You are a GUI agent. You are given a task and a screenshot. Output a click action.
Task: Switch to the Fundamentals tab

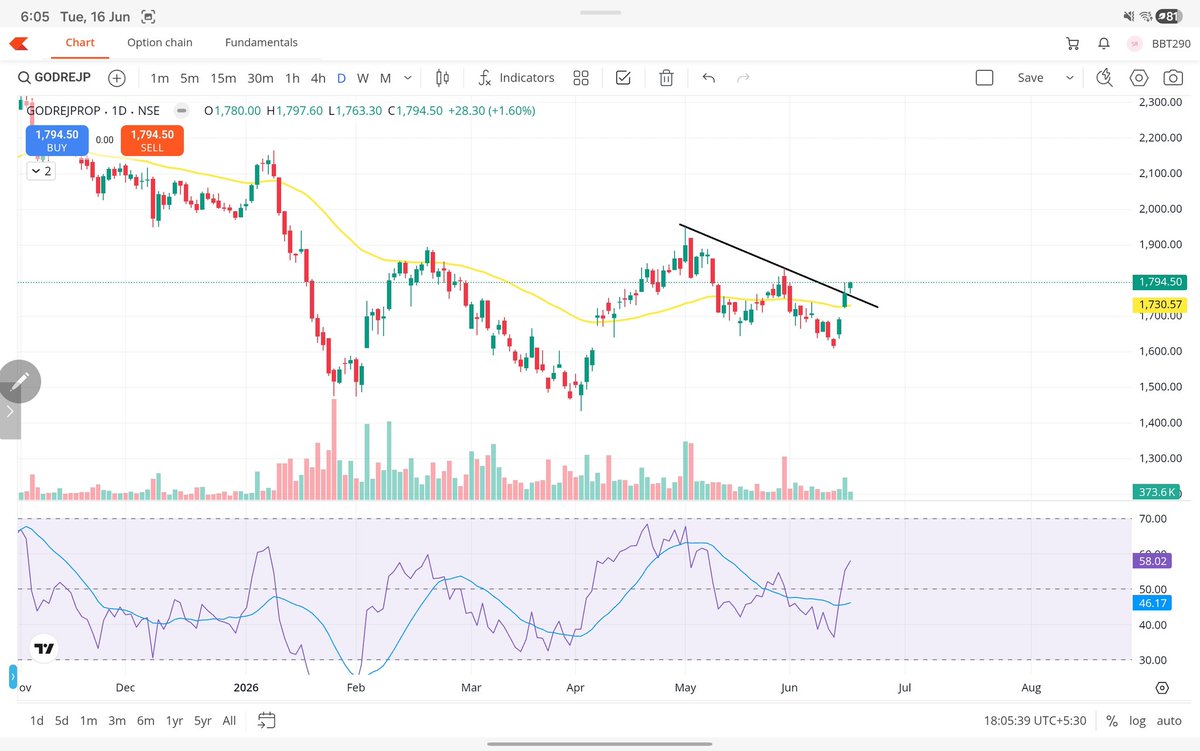point(261,43)
